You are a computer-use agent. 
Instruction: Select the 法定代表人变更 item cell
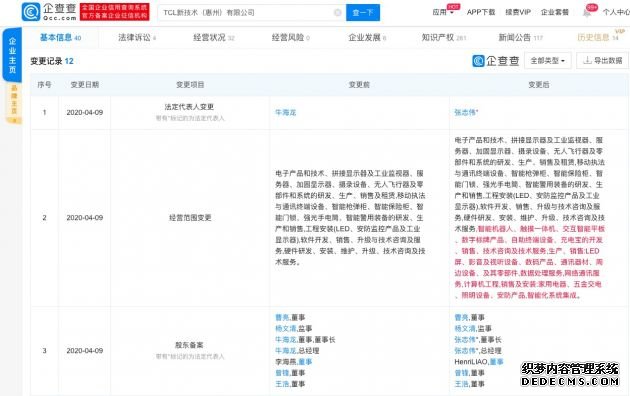(x=190, y=112)
